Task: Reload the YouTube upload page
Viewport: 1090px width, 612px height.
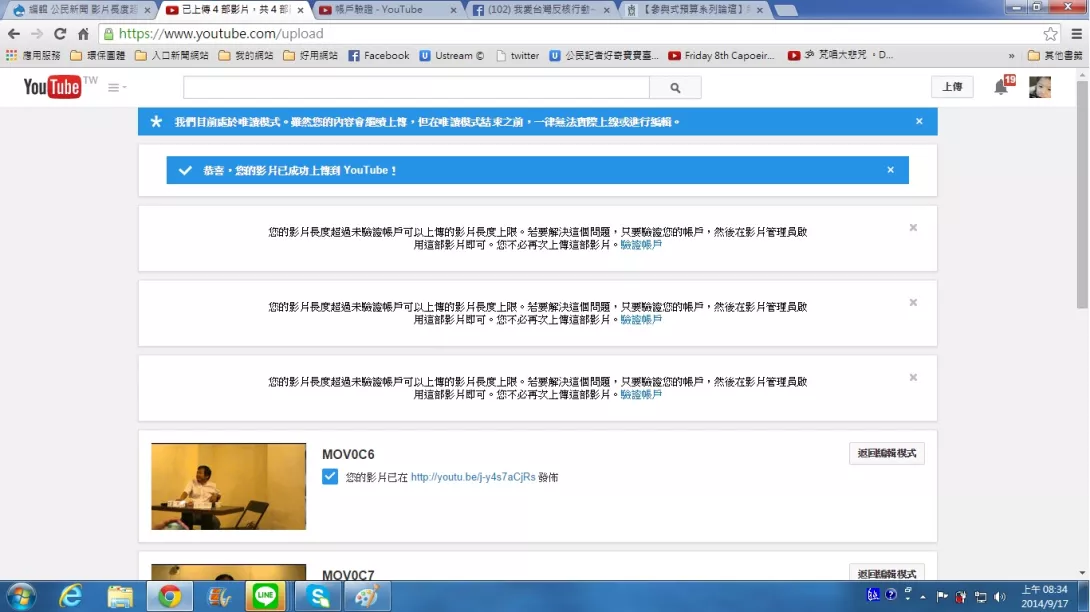Action: click(60, 33)
